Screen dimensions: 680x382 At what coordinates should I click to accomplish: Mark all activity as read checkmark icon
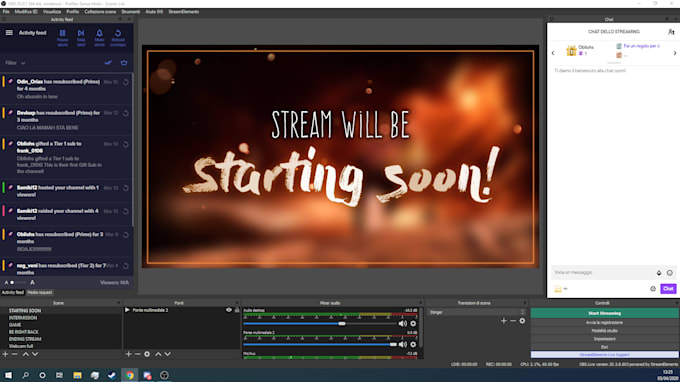(108, 63)
